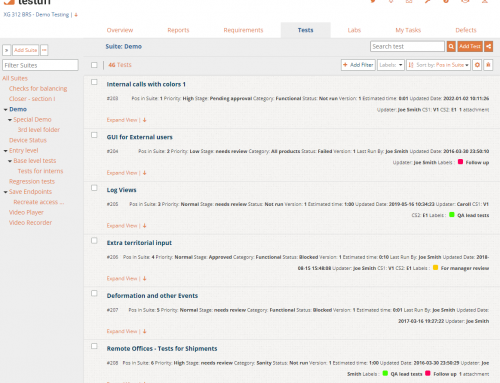Viewport: 500px width, 383px height.
Task: Open Device Status suite
Action: pyautogui.click(x=28, y=140)
